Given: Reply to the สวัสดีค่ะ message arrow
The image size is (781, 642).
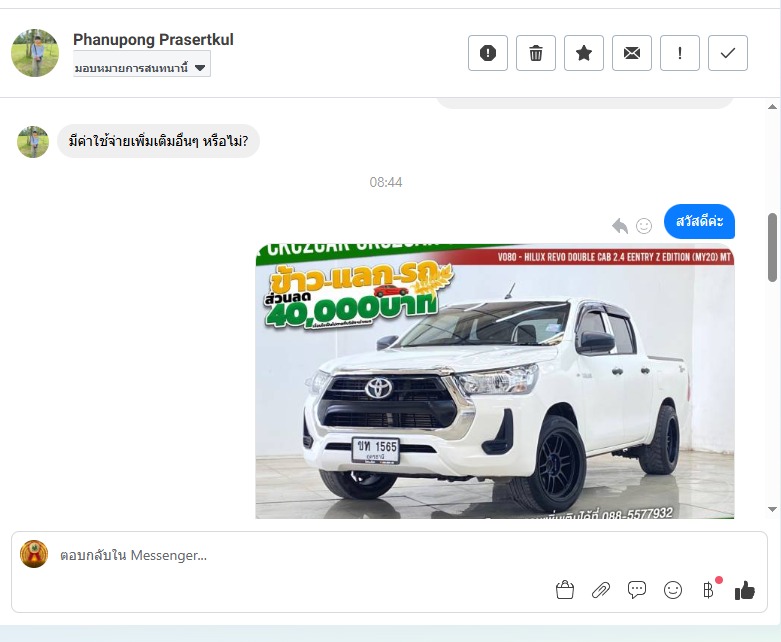Looking at the screenshot, I should [620, 226].
